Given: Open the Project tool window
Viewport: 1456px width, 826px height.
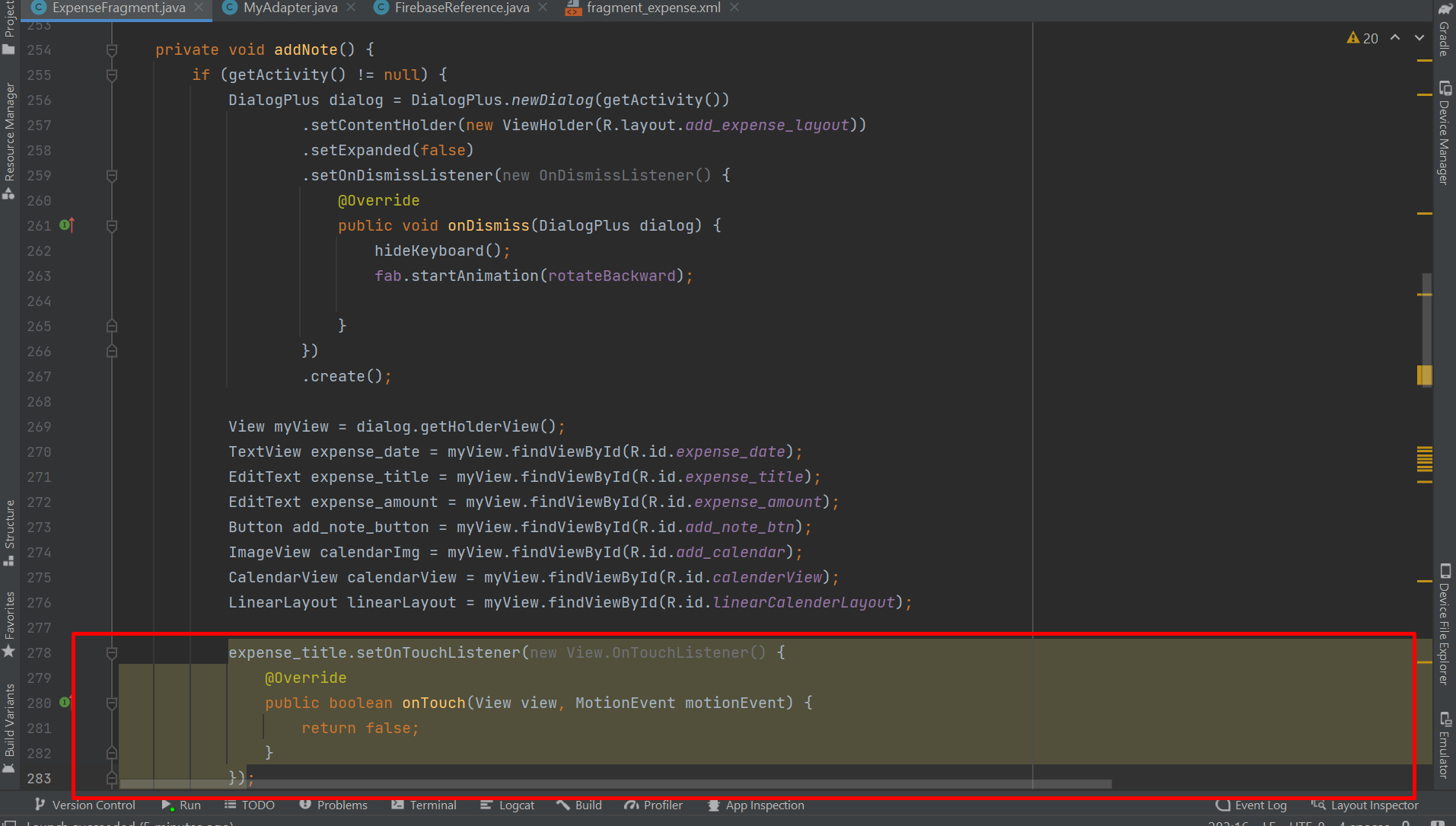Looking at the screenshot, I should point(9,29).
